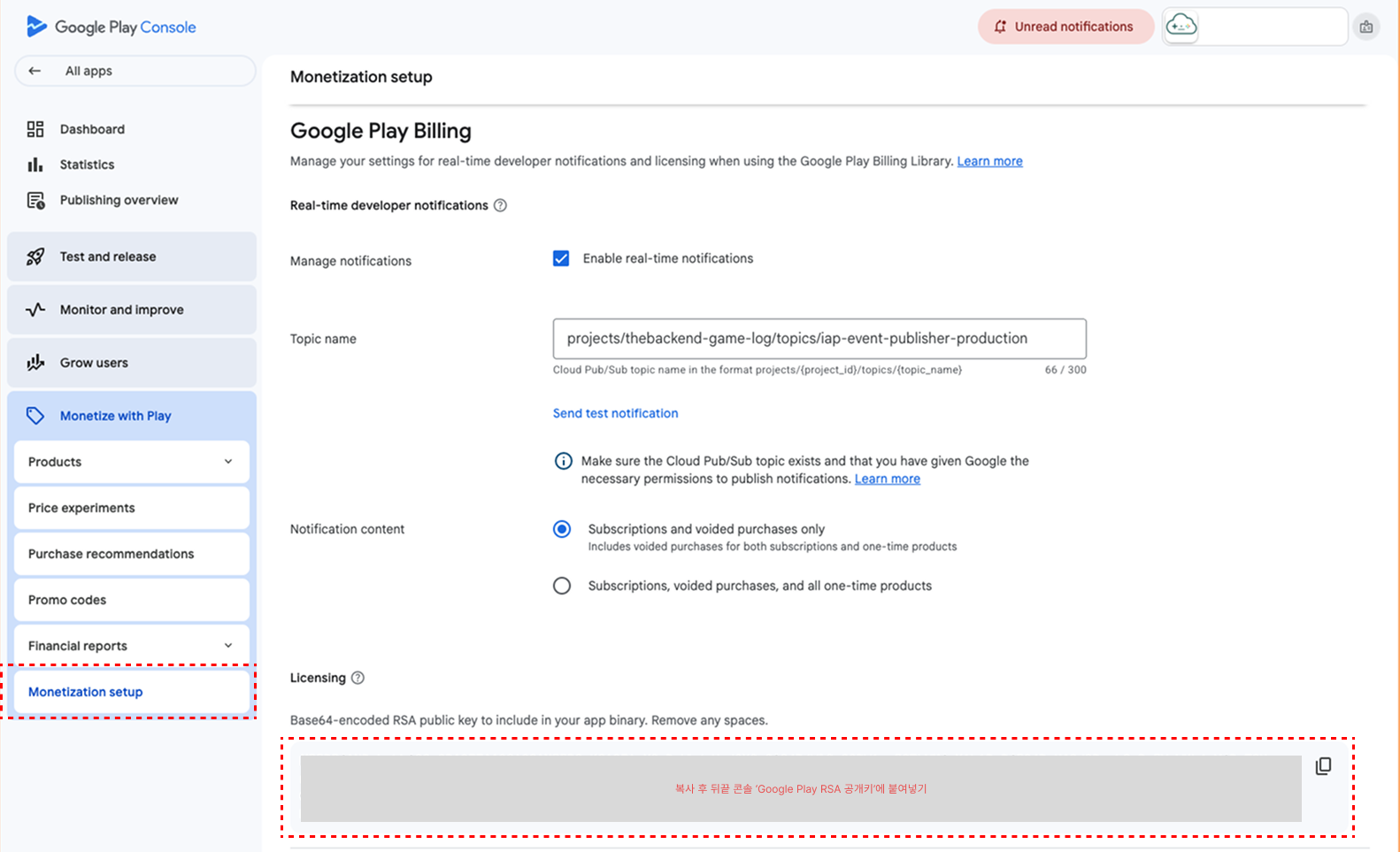
Task: Click the Dashboard grid icon
Action: pos(35,129)
